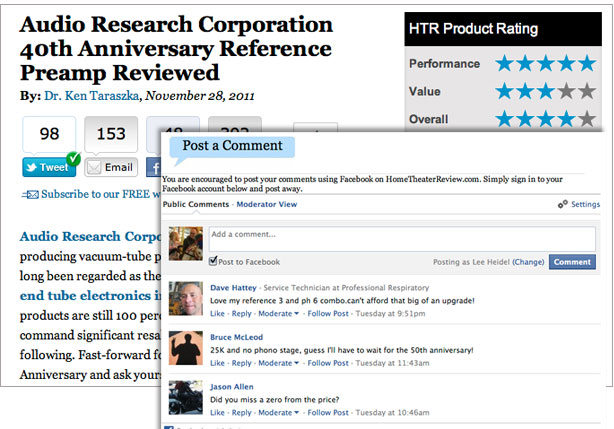Click the Post a Comment speech bubble heading
The height and width of the screenshot is (429, 614).
[232, 147]
